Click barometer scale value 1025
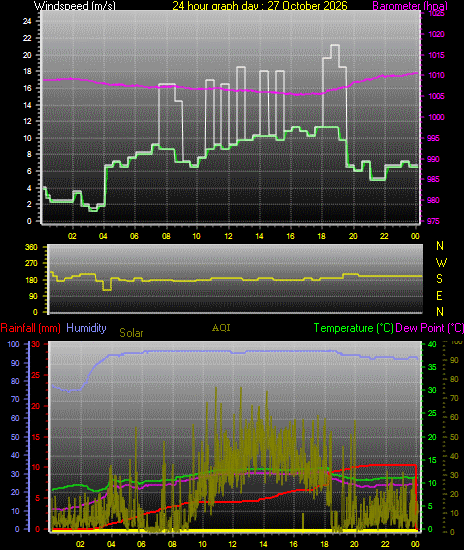 tap(437, 13)
